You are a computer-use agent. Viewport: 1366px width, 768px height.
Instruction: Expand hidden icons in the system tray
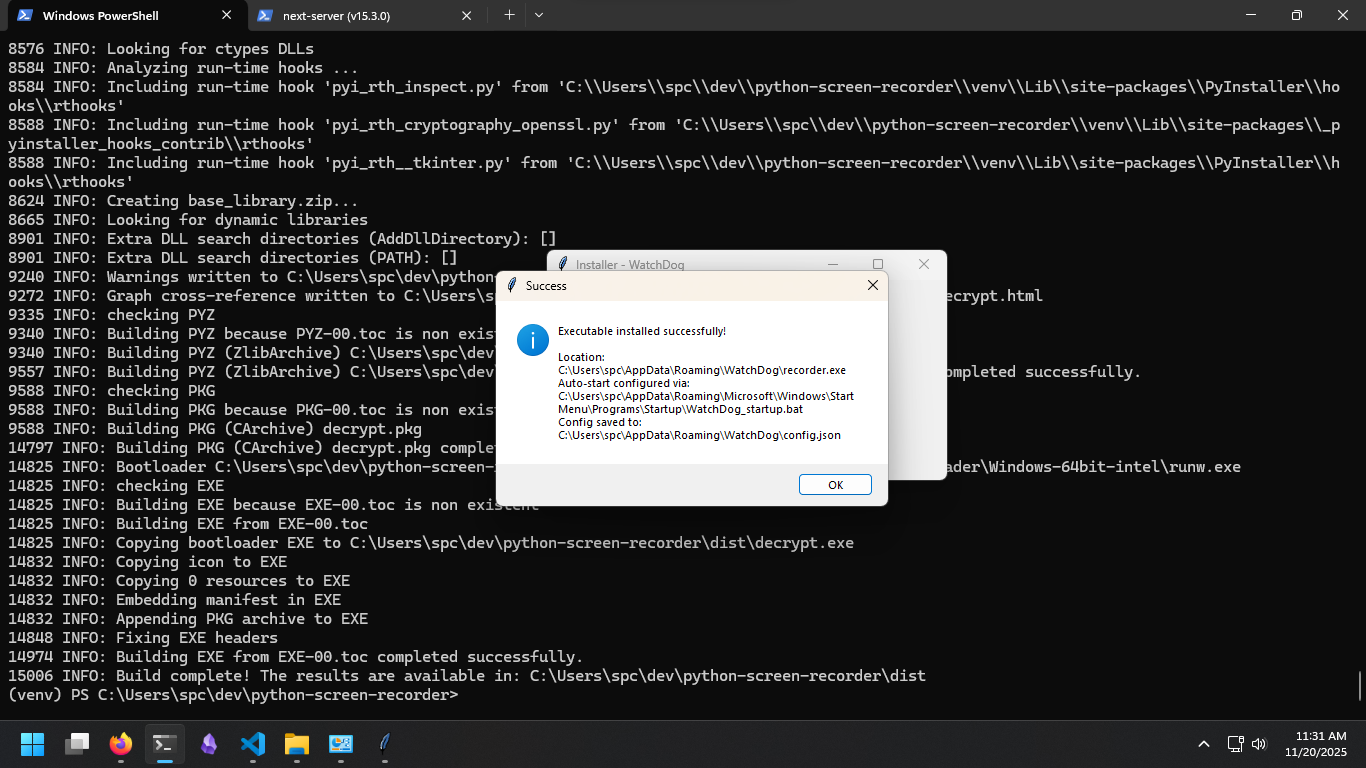tap(1204, 744)
